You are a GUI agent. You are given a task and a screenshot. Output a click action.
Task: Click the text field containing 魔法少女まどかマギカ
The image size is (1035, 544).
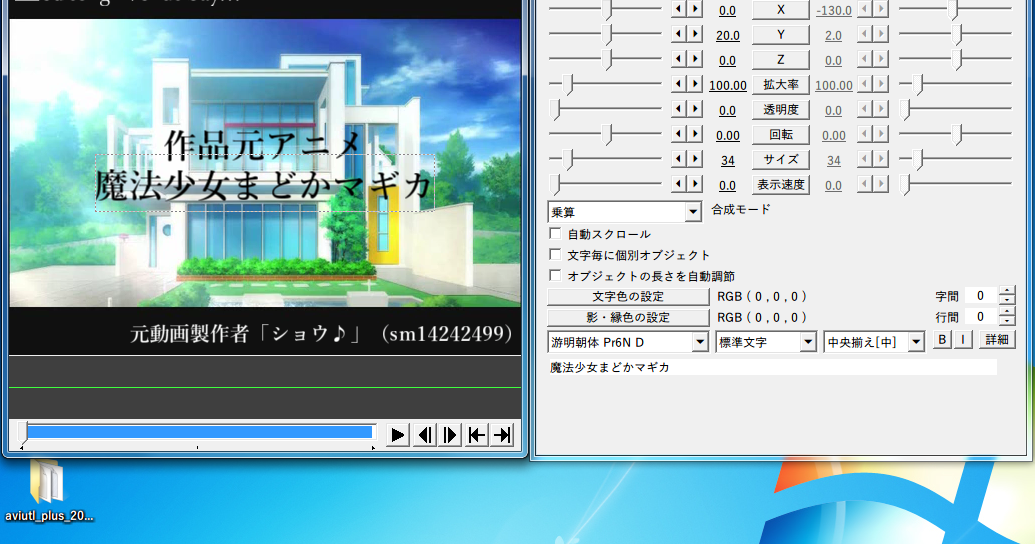(772, 368)
